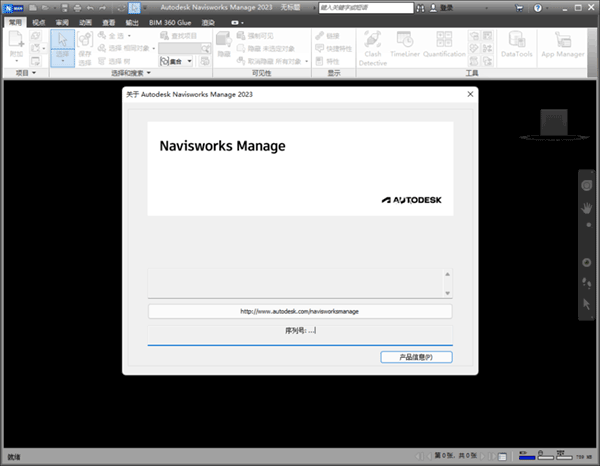
Task: Click Sign In (登录) in title bar
Action: pos(446,8)
